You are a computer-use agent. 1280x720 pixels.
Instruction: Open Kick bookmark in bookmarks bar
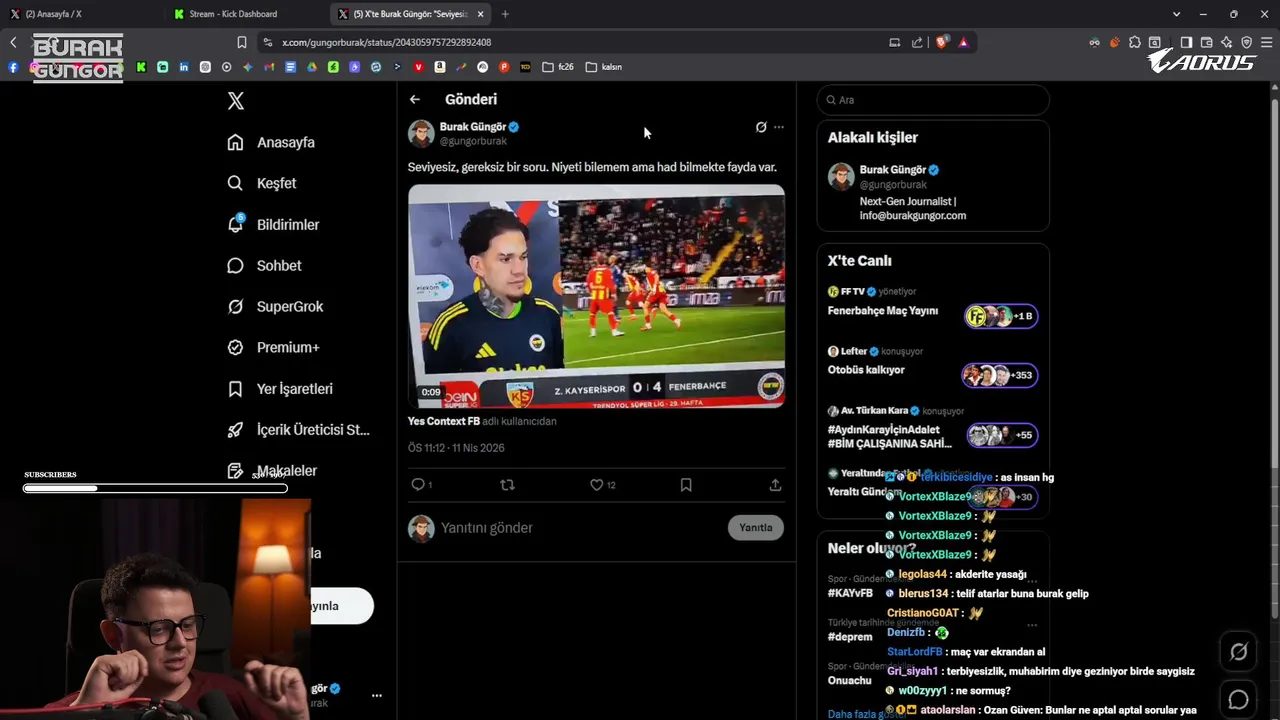[141, 67]
